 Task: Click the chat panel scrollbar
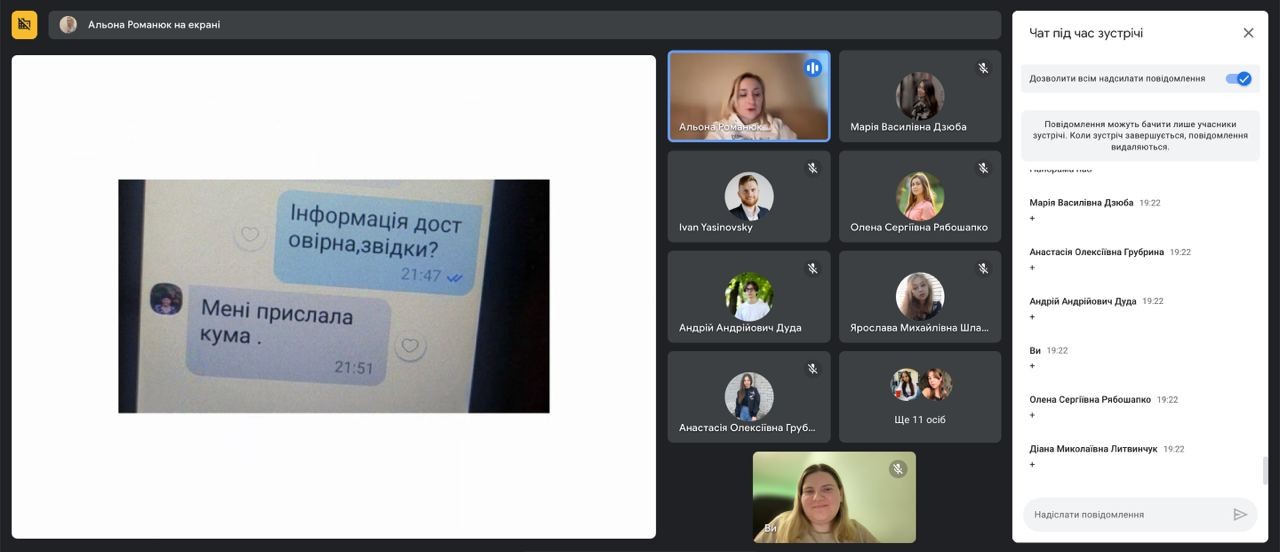pyautogui.click(x=1265, y=469)
